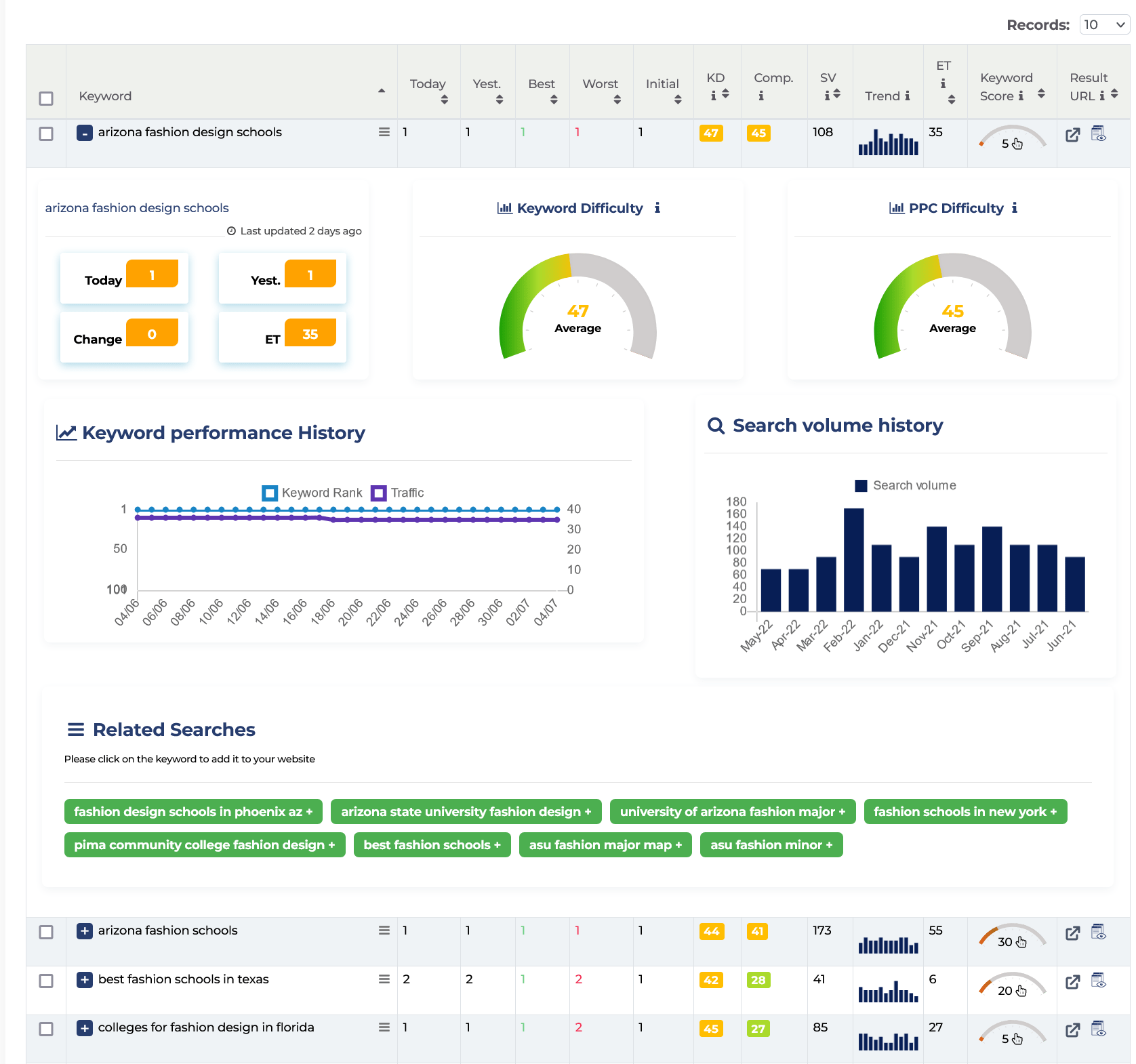The height and width of the screenshot is (1064, 1136).
Task: Check the arizona fashion schools row checkbox
Action: (x=46, y=932)
